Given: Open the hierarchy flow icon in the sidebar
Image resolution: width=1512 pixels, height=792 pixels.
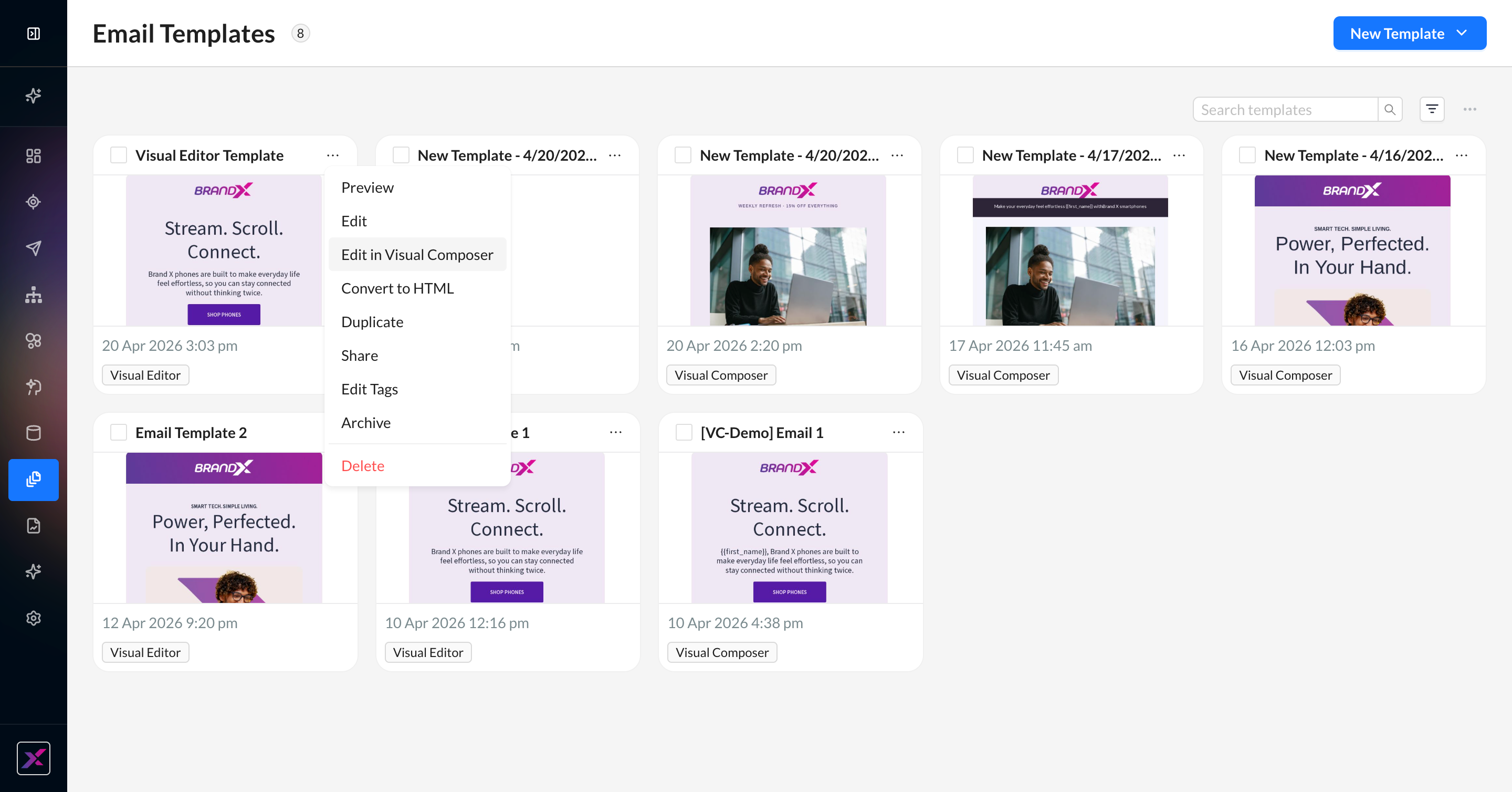Looking at the screenshot, I should pos(34,294).
